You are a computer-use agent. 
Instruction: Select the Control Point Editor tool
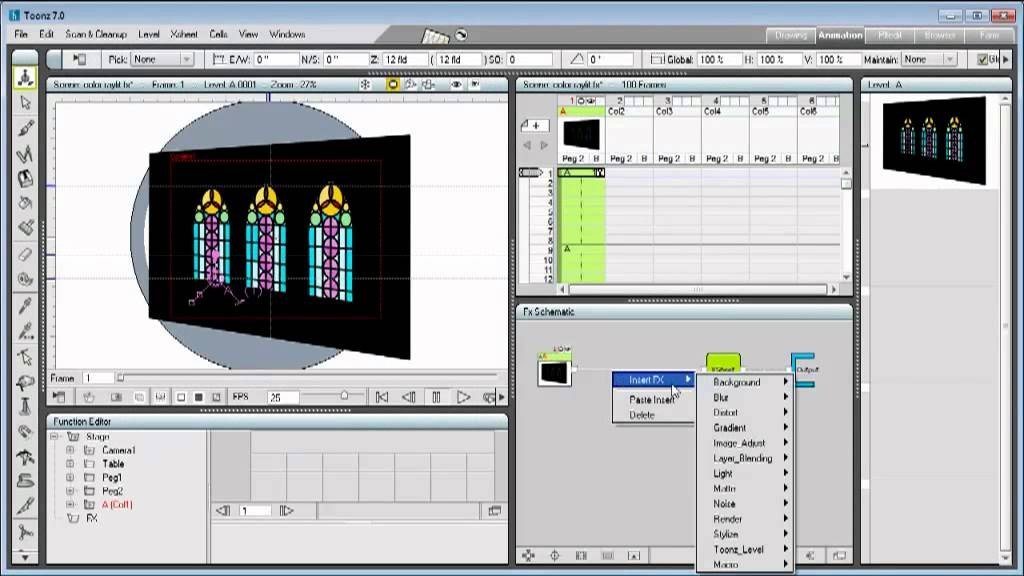click(25, 357)
